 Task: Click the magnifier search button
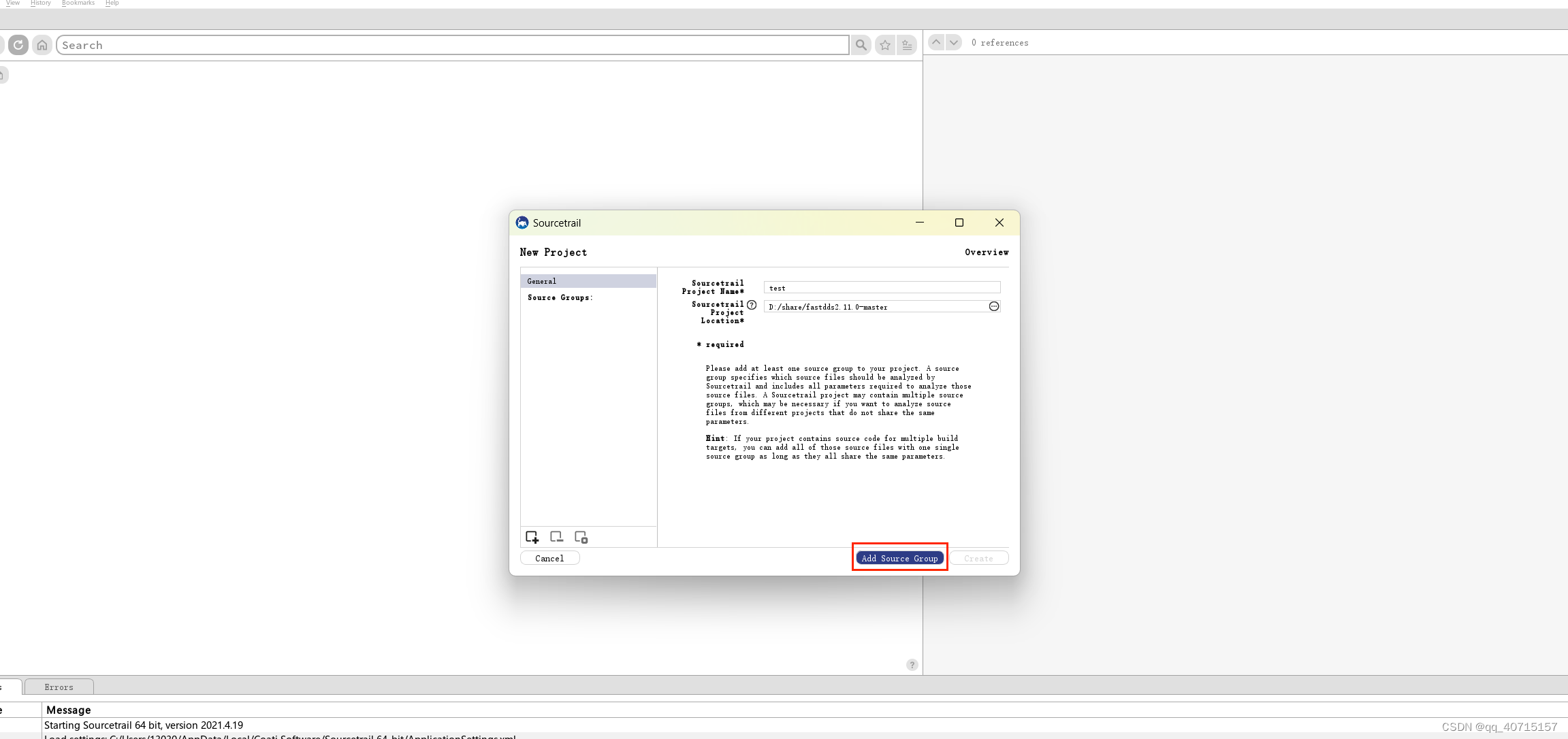coord(861,45)
